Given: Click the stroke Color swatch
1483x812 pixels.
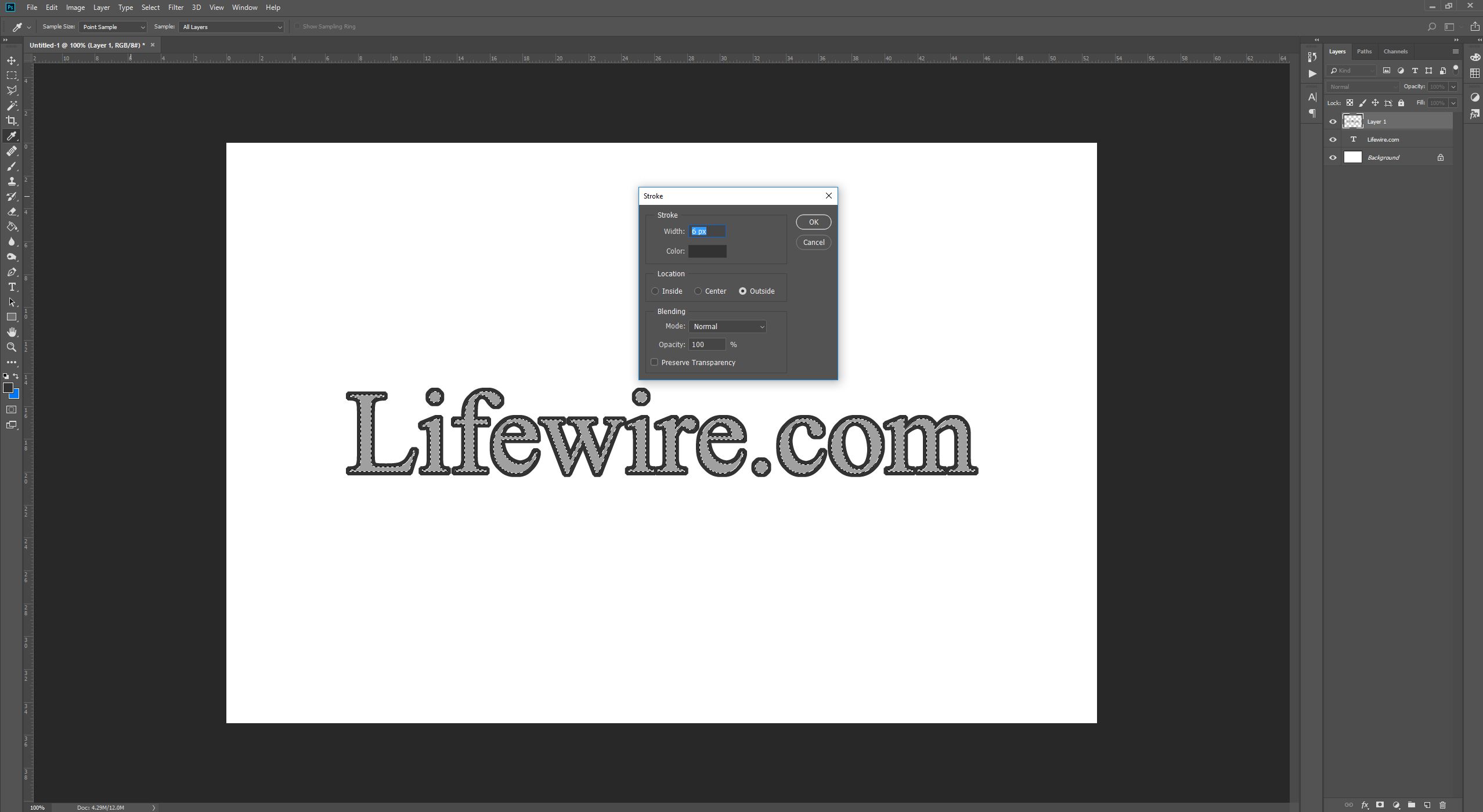Looking at the screenshot, I should (x=707, y=250).
